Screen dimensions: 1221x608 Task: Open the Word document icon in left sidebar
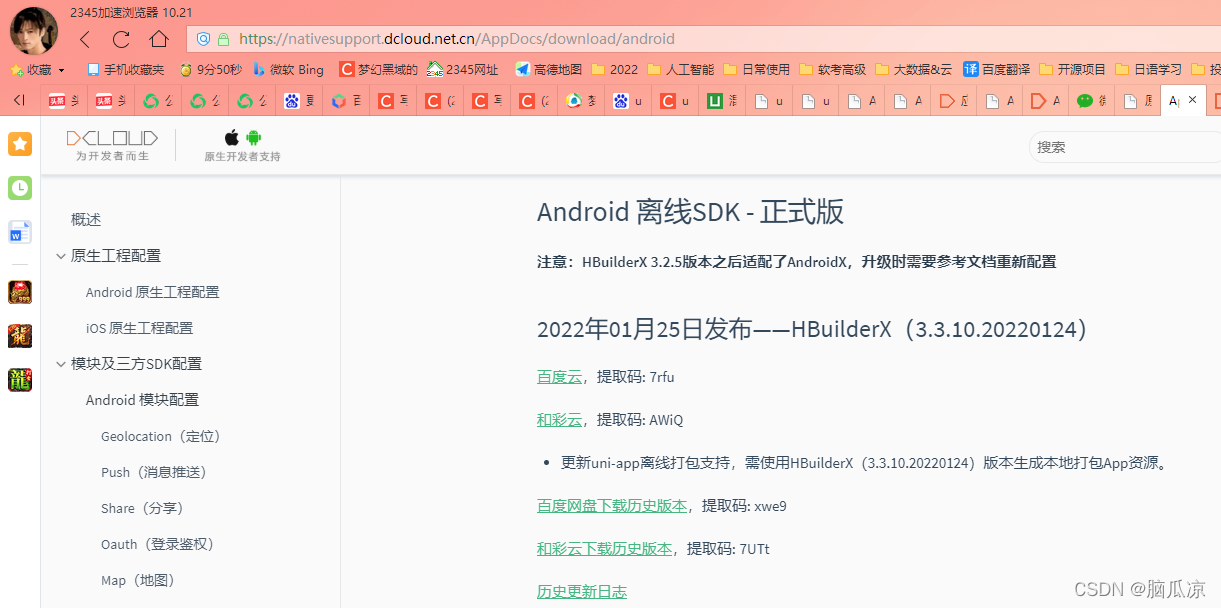[x=20, y=232]
